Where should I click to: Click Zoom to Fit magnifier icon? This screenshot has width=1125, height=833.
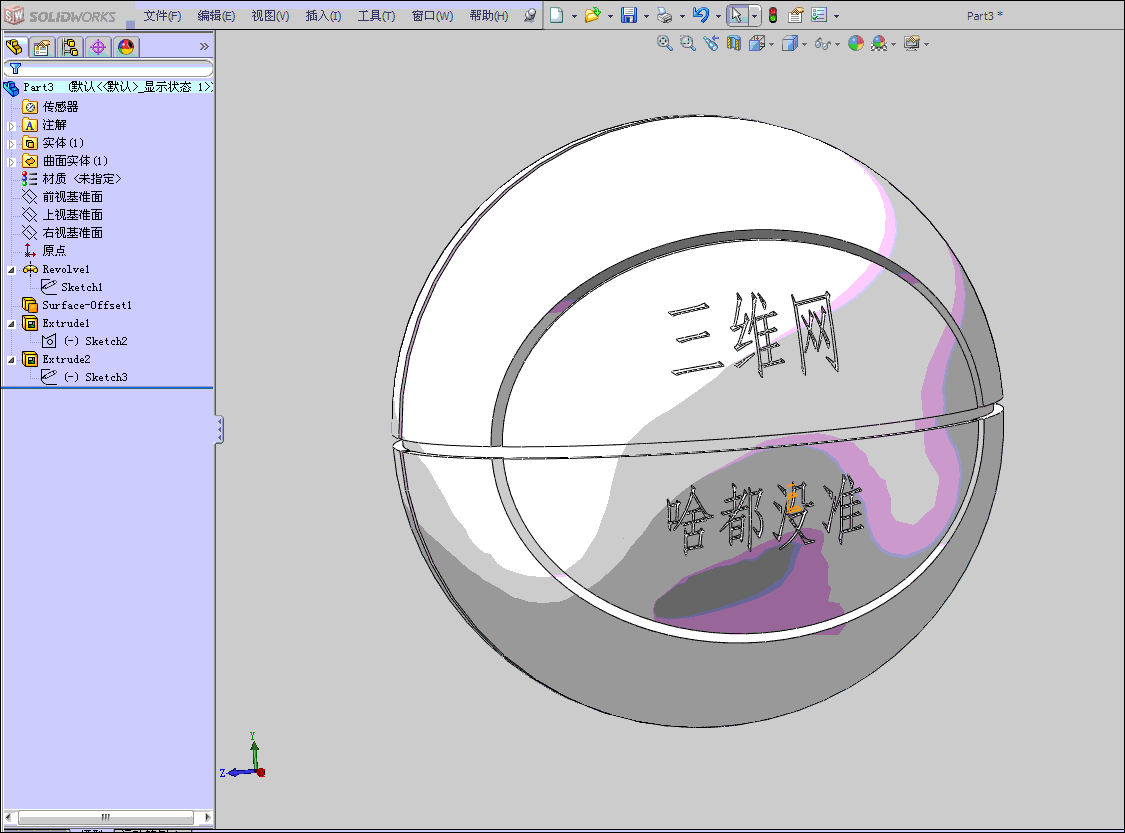pyautogui.click(x=665, y=44)
